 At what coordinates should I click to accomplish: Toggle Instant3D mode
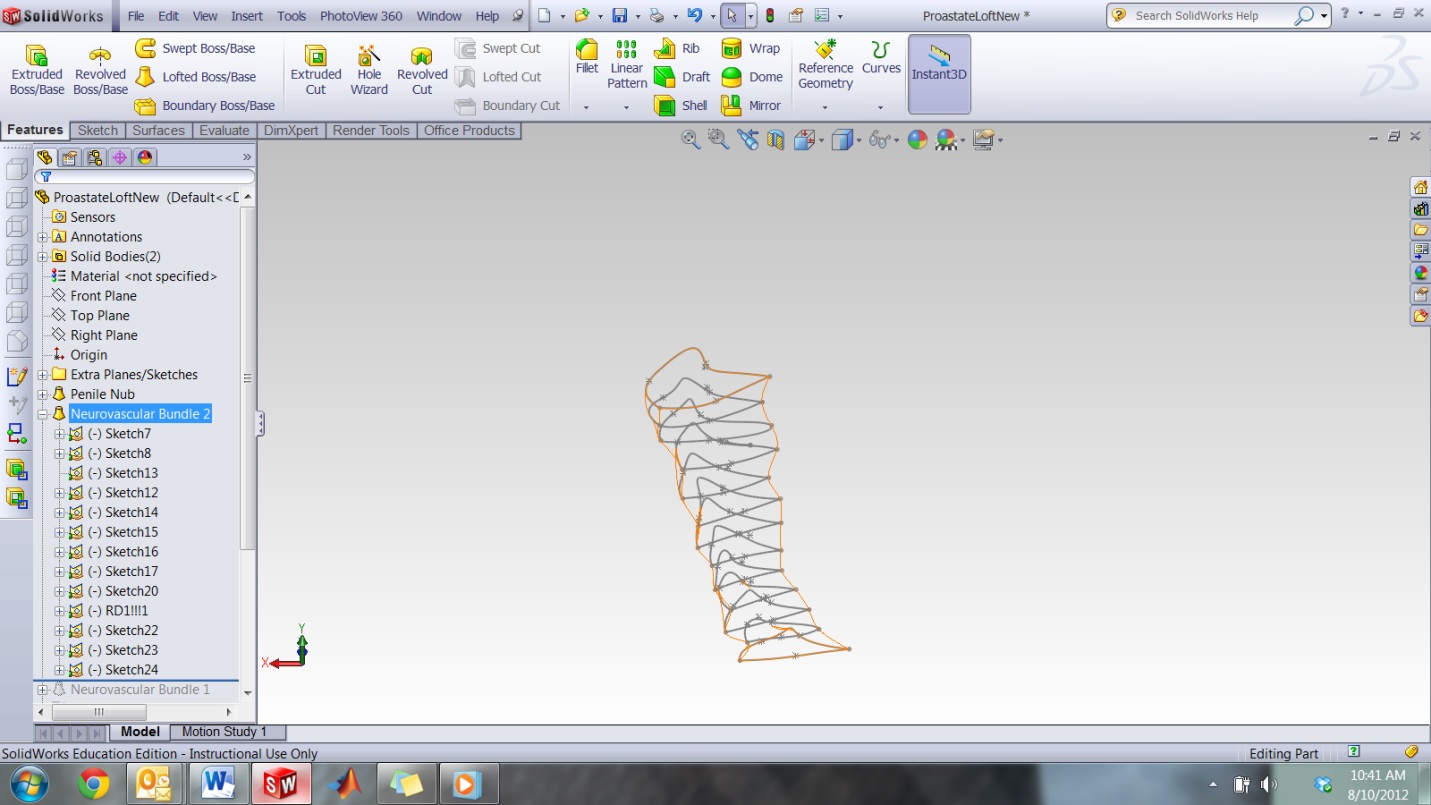tap(939, 74)
